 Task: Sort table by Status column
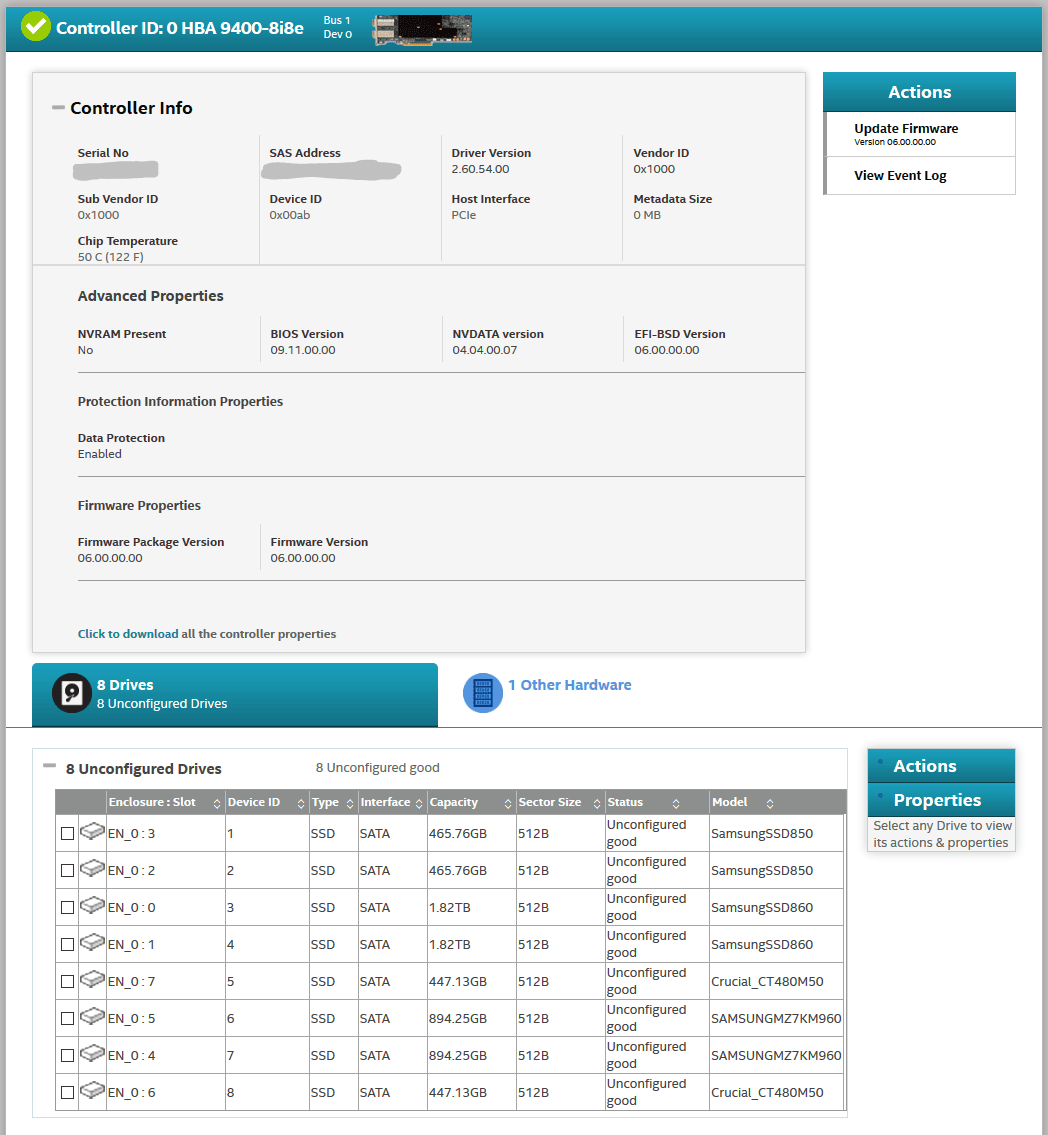[675, 803]
